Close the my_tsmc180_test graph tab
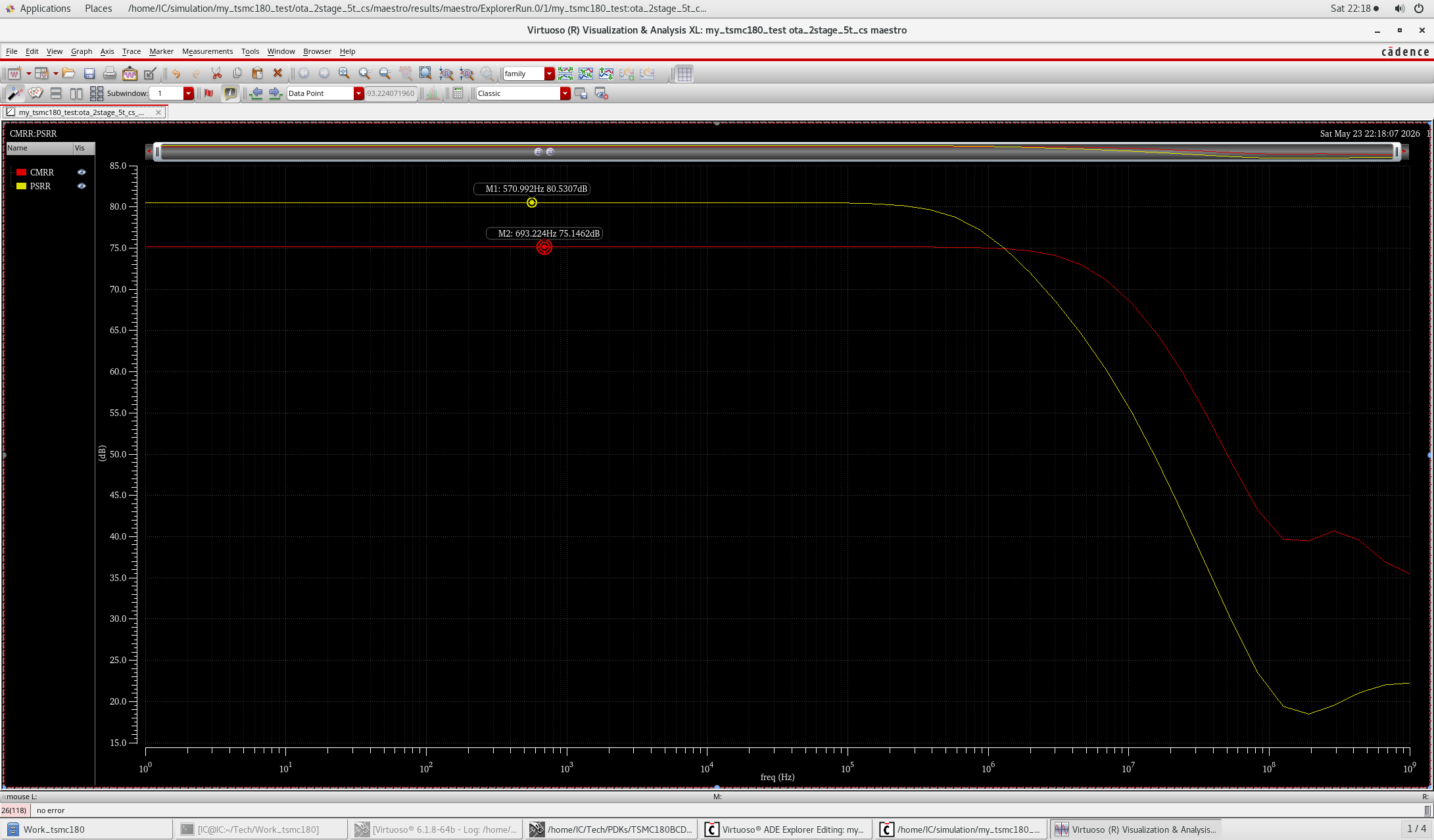The image size is (1434, 840). tap(158, 112)
